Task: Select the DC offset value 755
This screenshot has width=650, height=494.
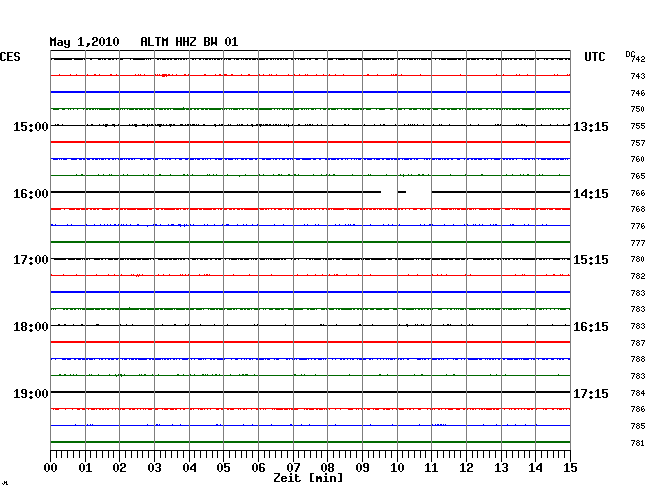Action: pyautogui.click(x=638, y=126)
